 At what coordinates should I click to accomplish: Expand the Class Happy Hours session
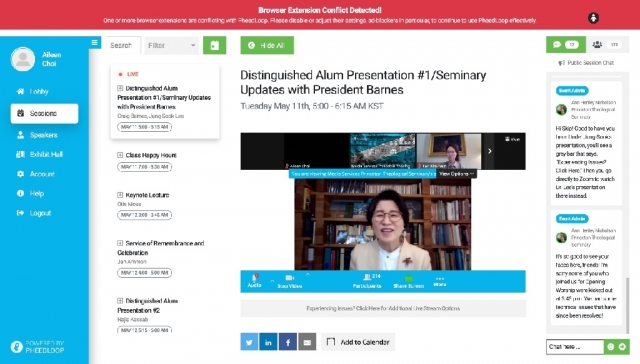click(120, 155)
